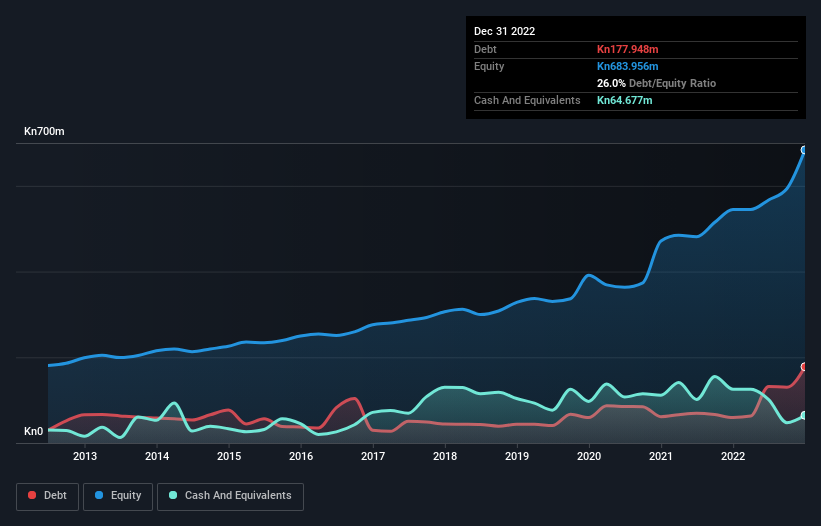Toggle the Debt series legend button
The height and width of the screenshot is (526, 821).
[x=47, y=496]
